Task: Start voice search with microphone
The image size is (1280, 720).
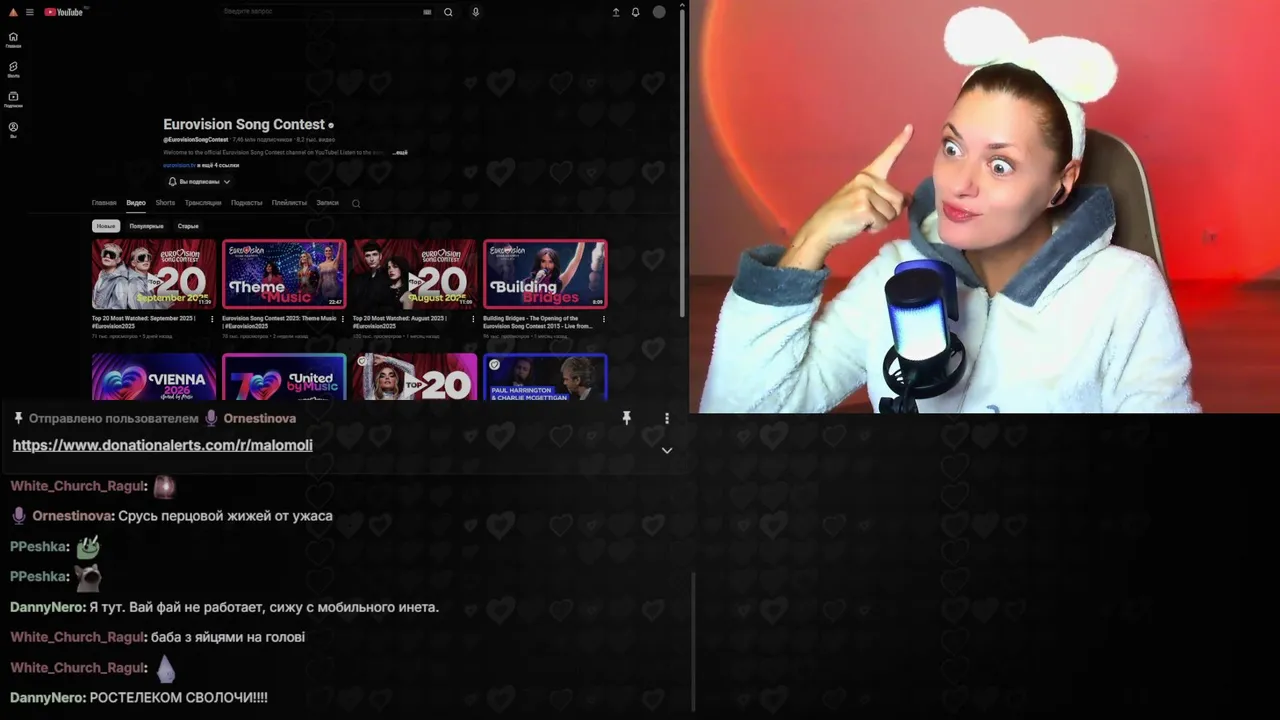Action: pyautogui.click(x=475, y=12)
